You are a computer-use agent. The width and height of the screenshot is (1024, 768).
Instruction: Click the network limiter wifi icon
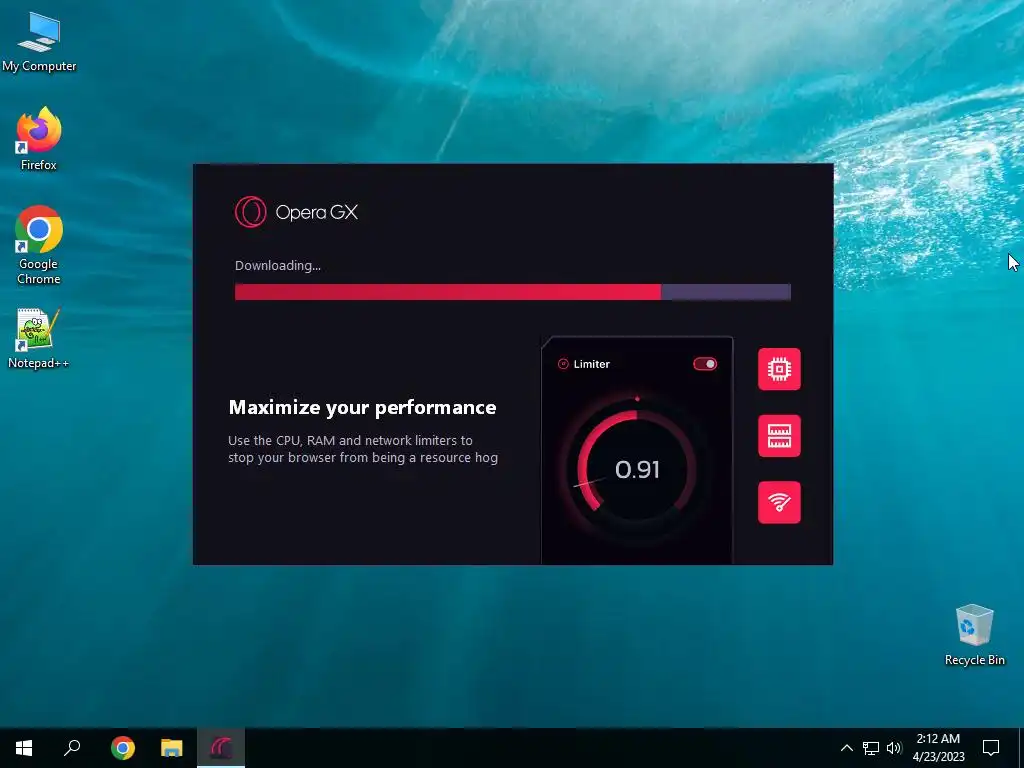point(779,502)
